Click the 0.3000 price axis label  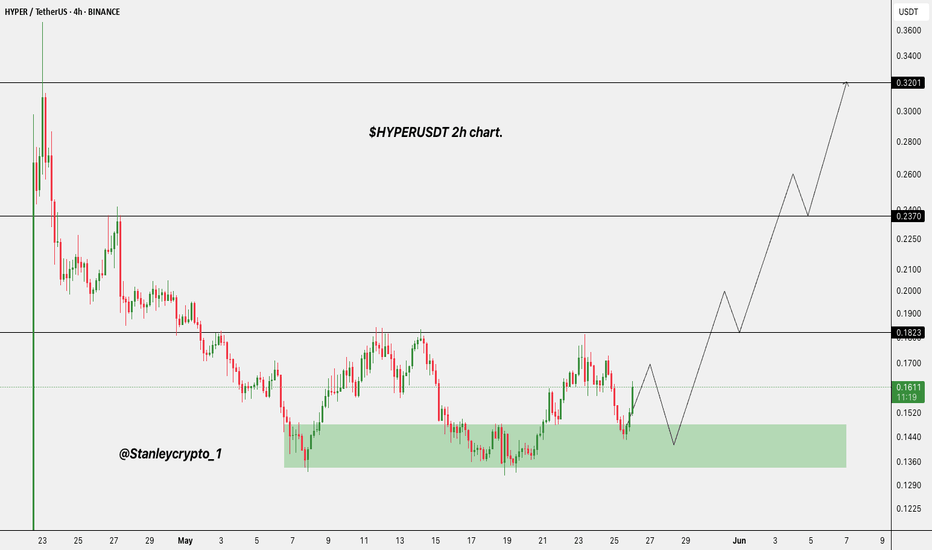(908, 111)
